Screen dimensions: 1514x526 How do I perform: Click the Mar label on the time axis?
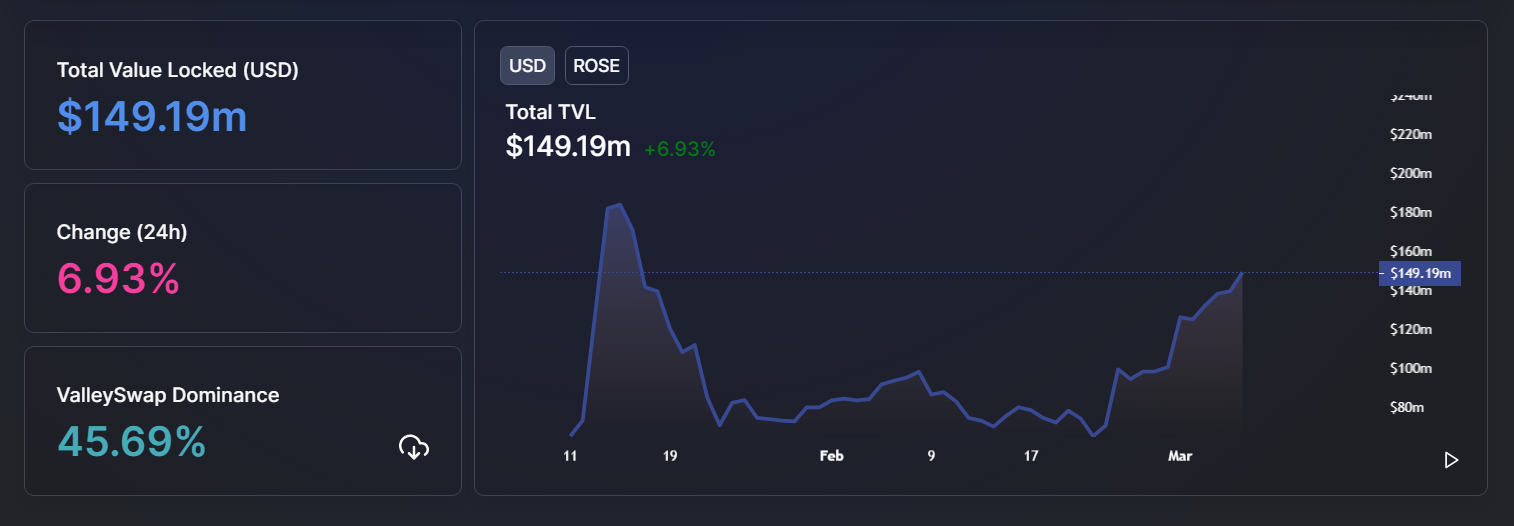[x=1180, y=456]
